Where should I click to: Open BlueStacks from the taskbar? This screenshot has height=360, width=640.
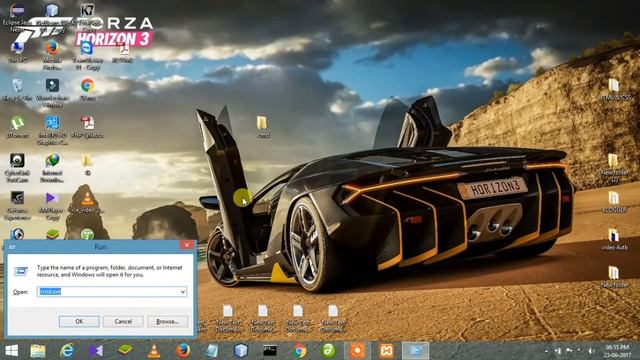pos(125,351)
